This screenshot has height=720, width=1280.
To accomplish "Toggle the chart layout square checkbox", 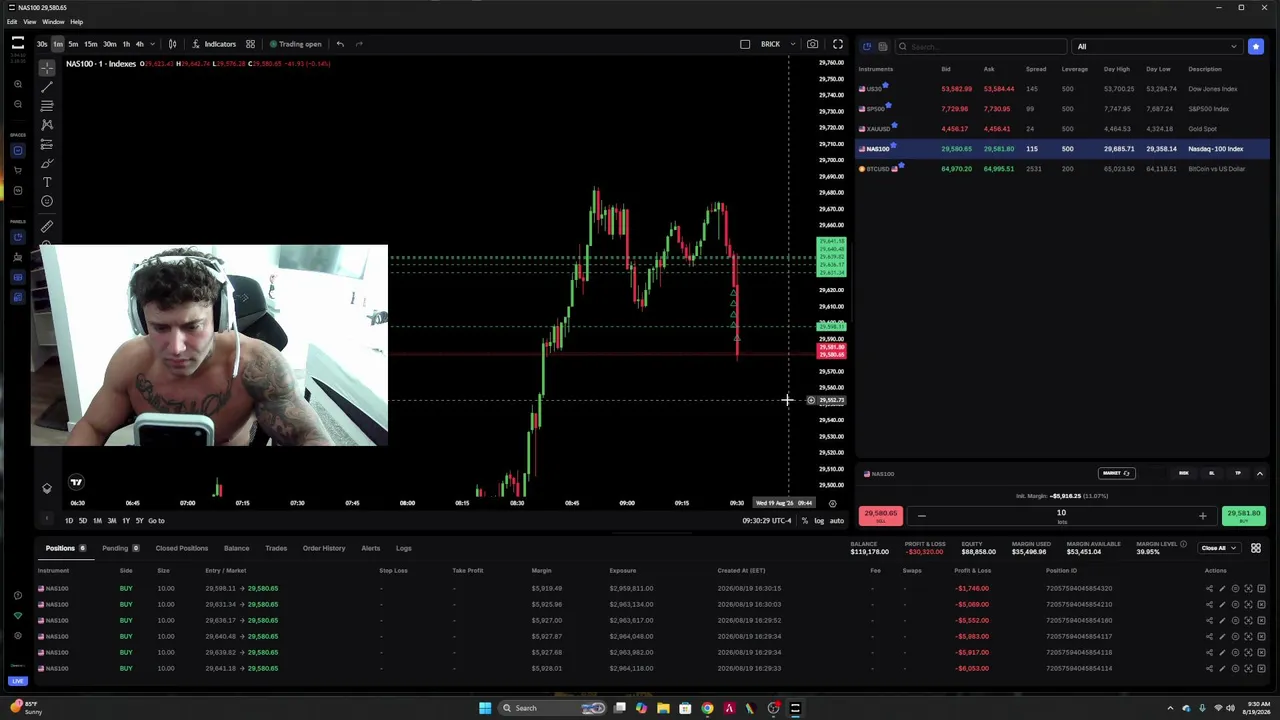I will (x=745, y=44).
